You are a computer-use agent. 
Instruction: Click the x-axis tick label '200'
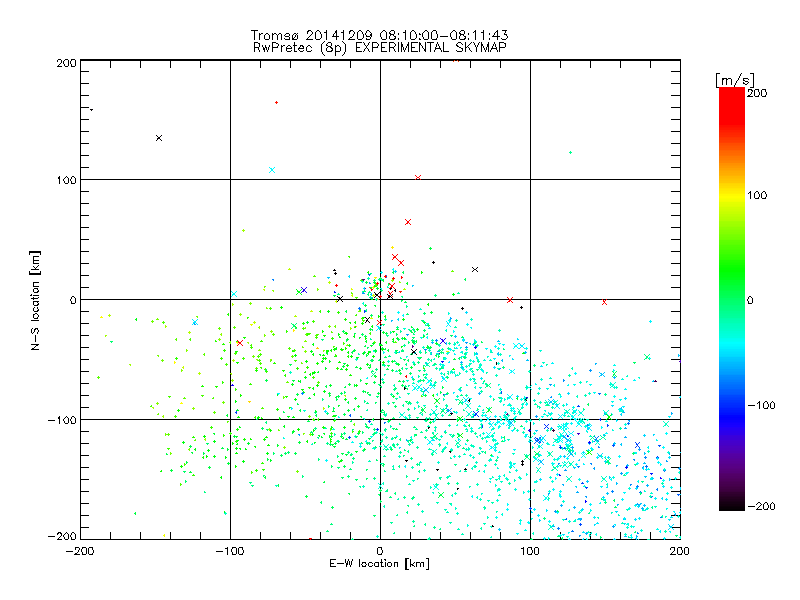coord(680,551)
